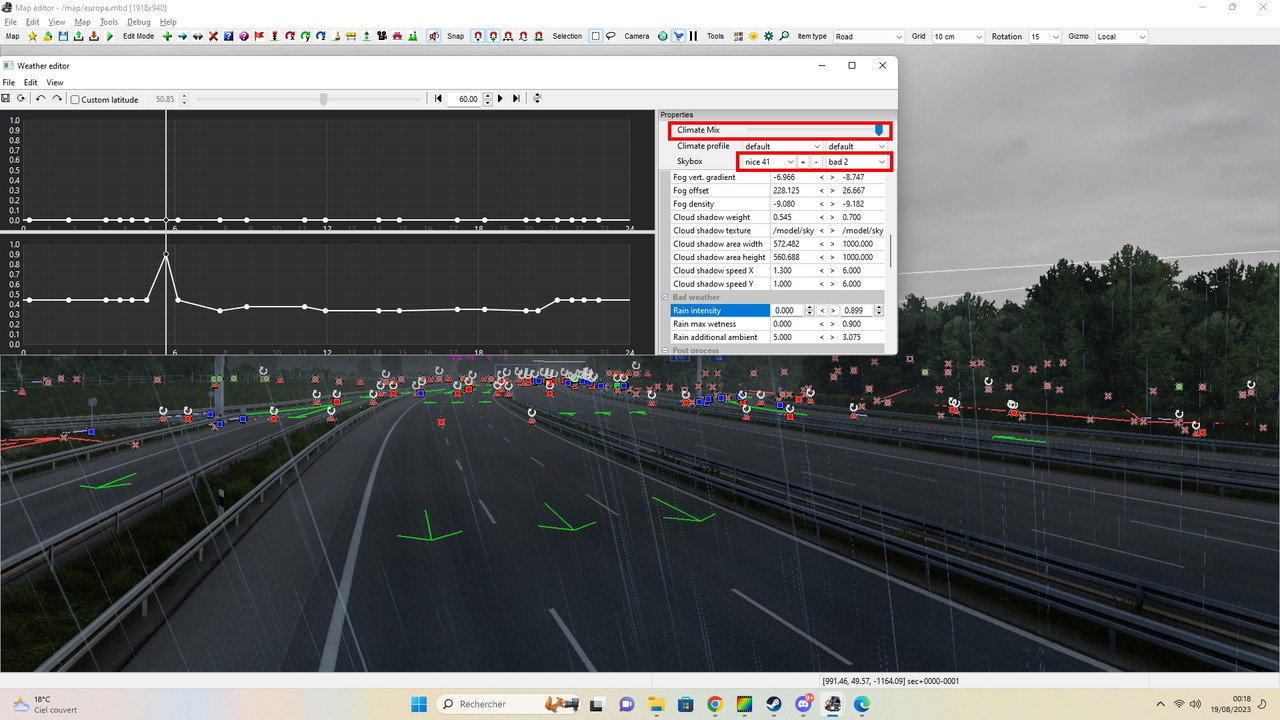Toggle the second snap magnet icon

click(x=494, y=36)
